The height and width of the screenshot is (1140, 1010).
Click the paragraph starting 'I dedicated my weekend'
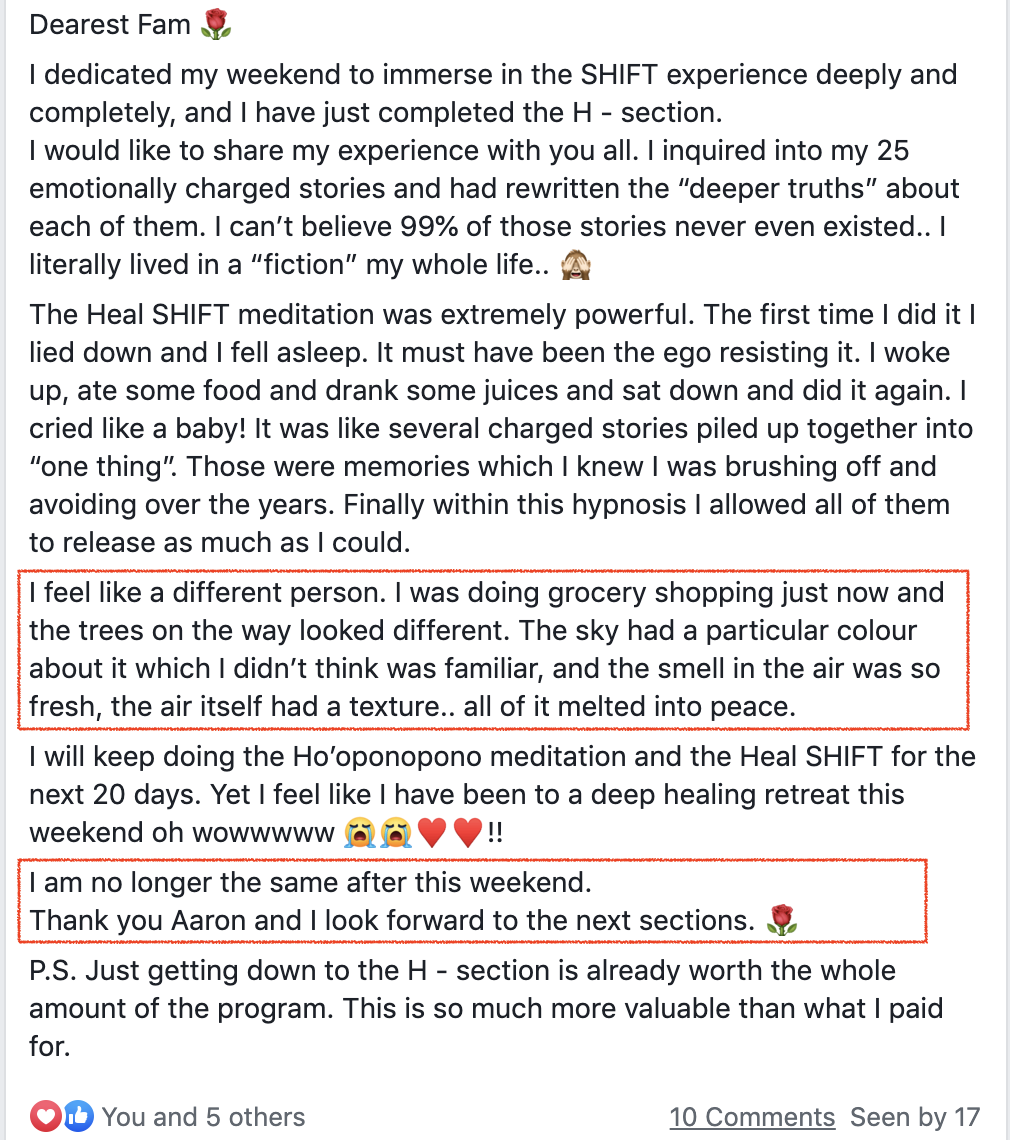pyautogui.click(x=494, y=169)
